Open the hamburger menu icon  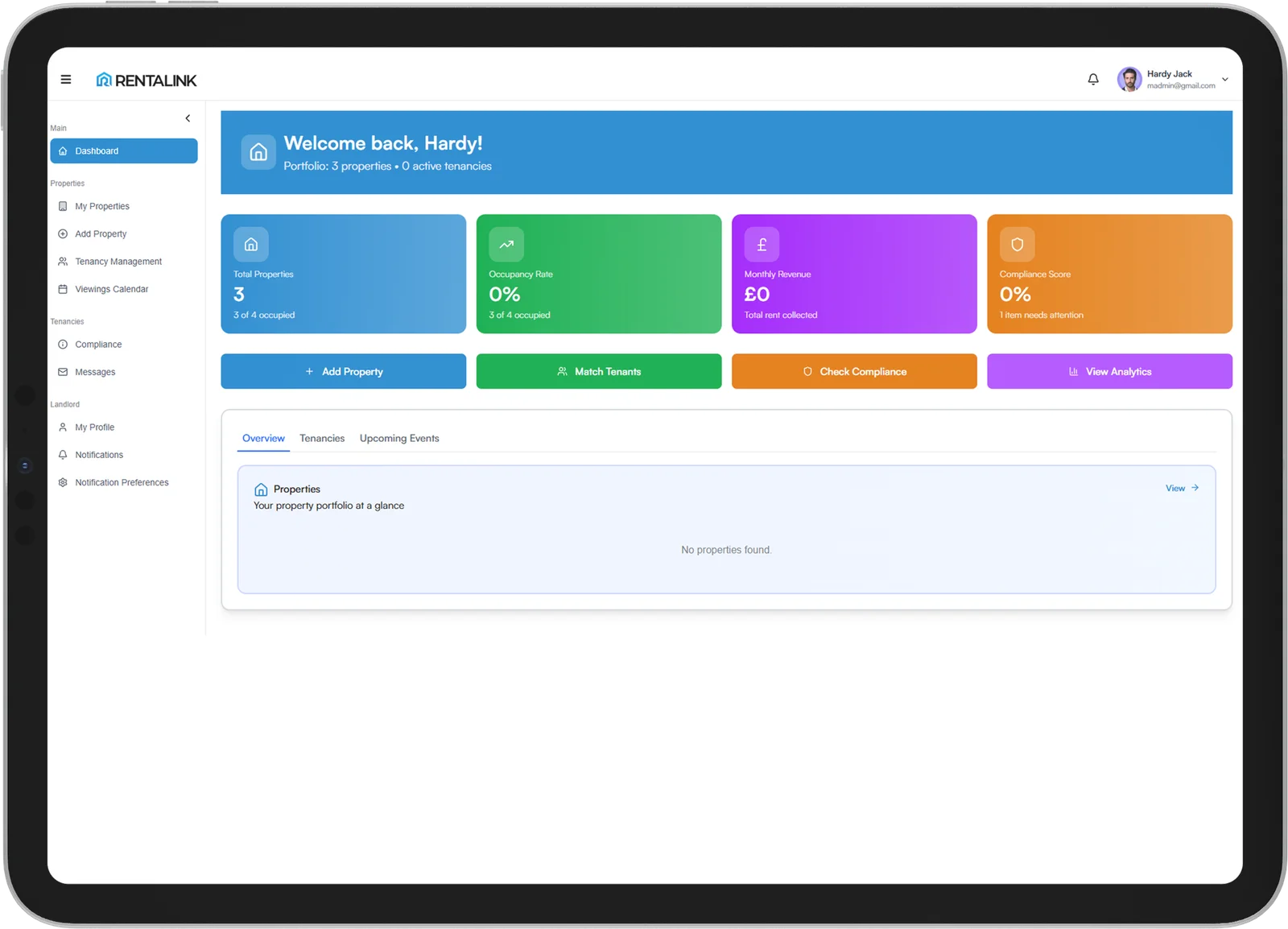[x=66, y=80]
